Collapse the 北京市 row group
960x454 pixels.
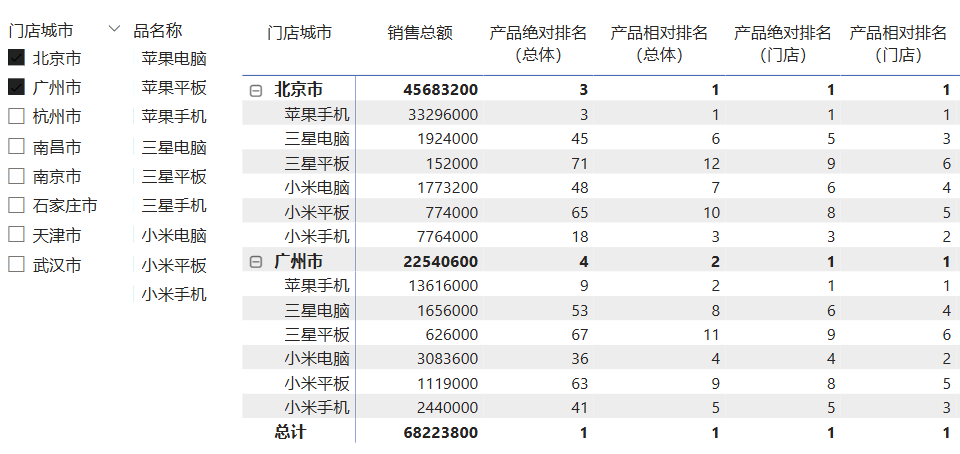[256, 91]
